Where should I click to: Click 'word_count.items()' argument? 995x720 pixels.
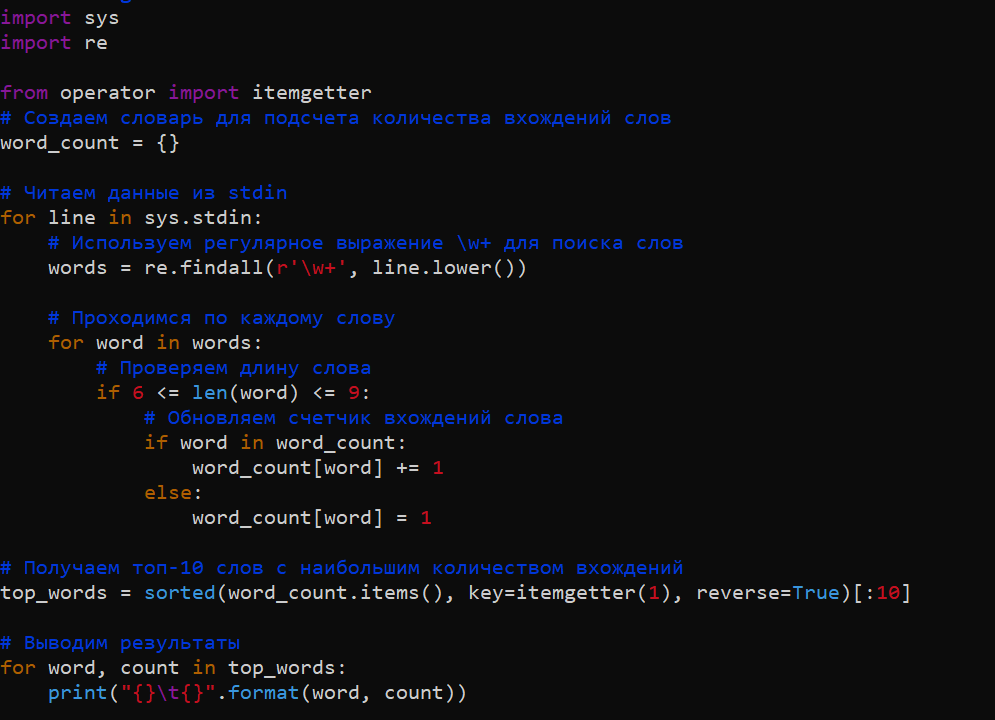point(335,593)
